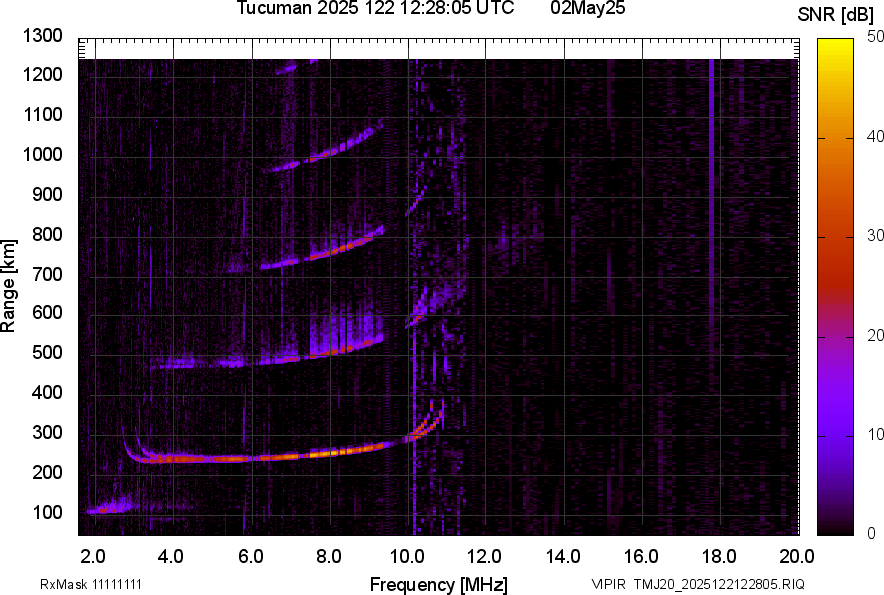This screenshot has width=884, height=595.
Task: Click the 'RxMask 11111111' footer text
Action: click(91, 584)
